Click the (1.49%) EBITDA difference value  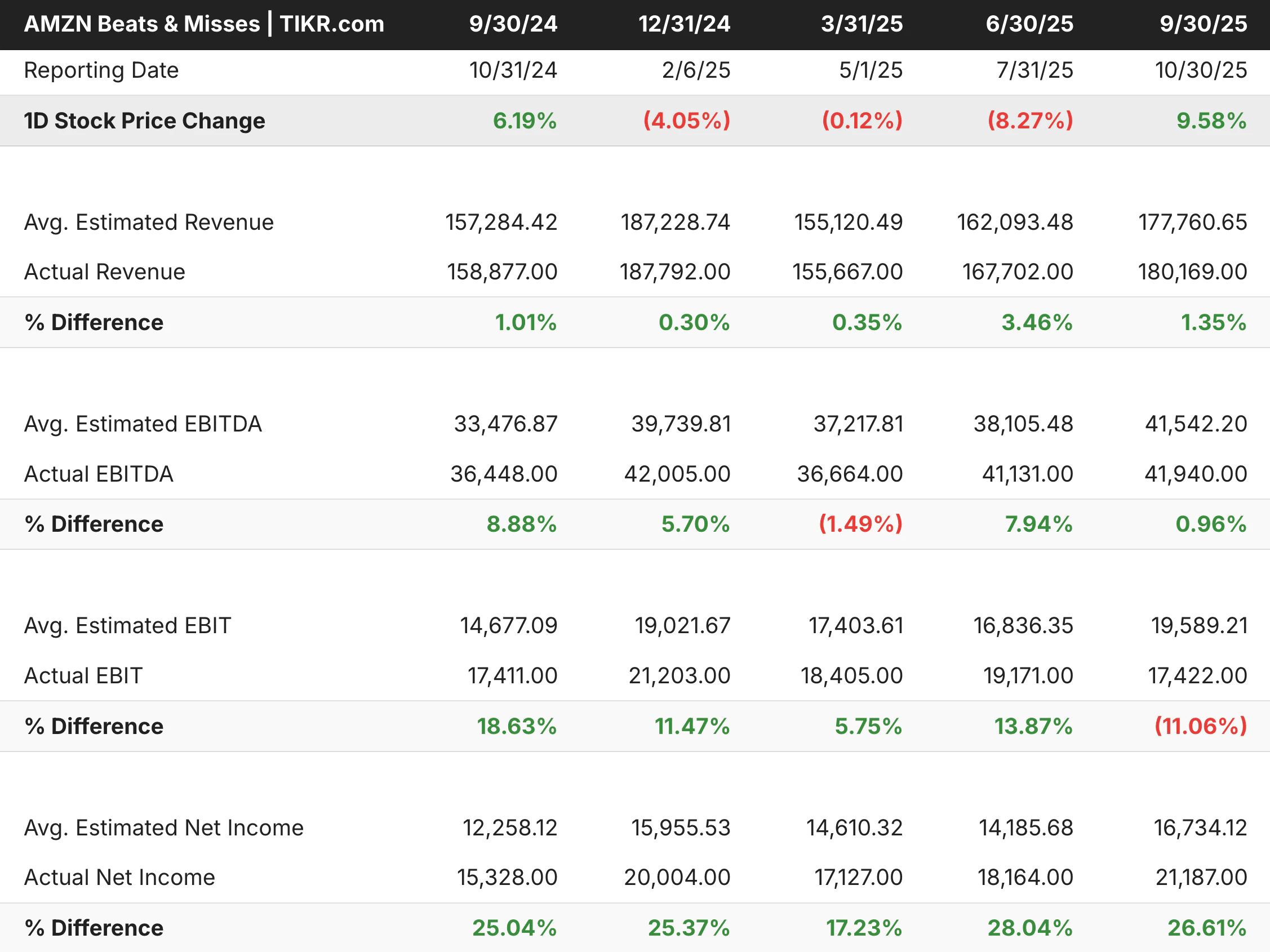(x=860, y=524)
